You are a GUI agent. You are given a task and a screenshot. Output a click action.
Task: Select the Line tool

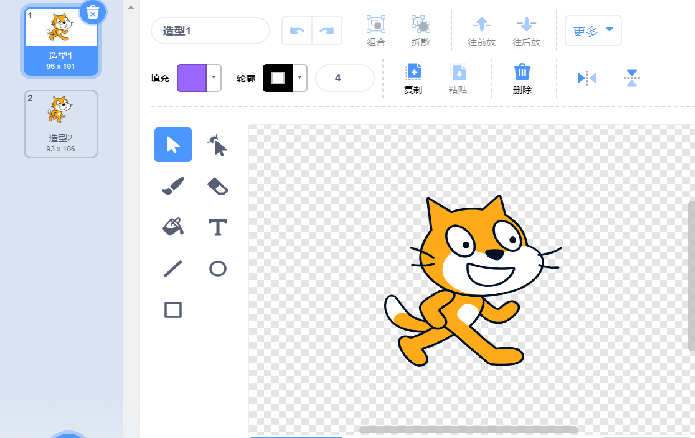pyautogui.click(x=172, y=268)
